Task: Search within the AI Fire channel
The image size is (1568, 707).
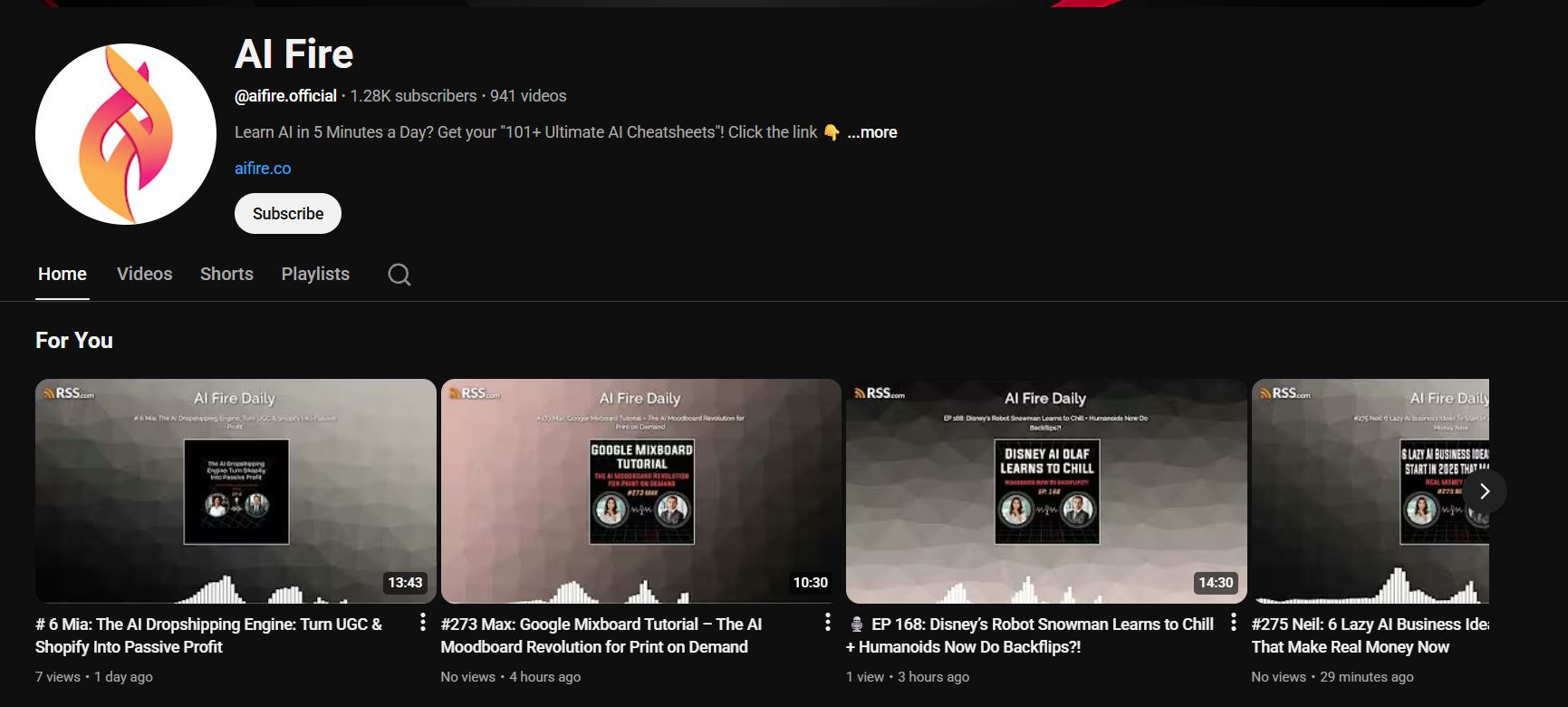Action: click(x=399, y=275)
